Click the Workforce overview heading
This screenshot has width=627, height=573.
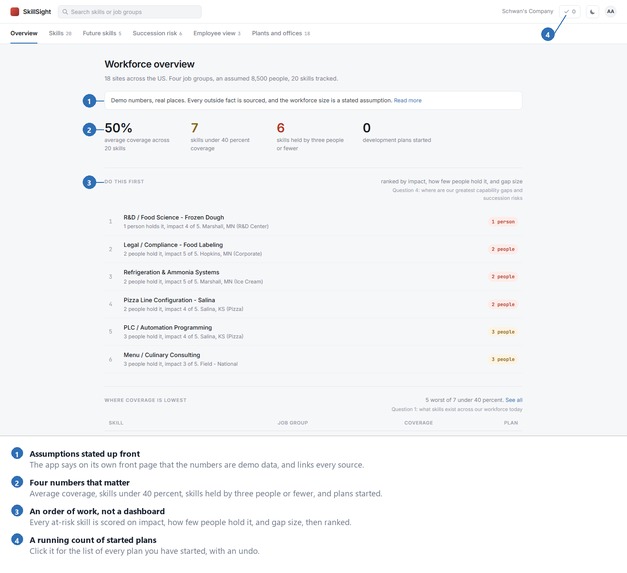click(150, 64)
